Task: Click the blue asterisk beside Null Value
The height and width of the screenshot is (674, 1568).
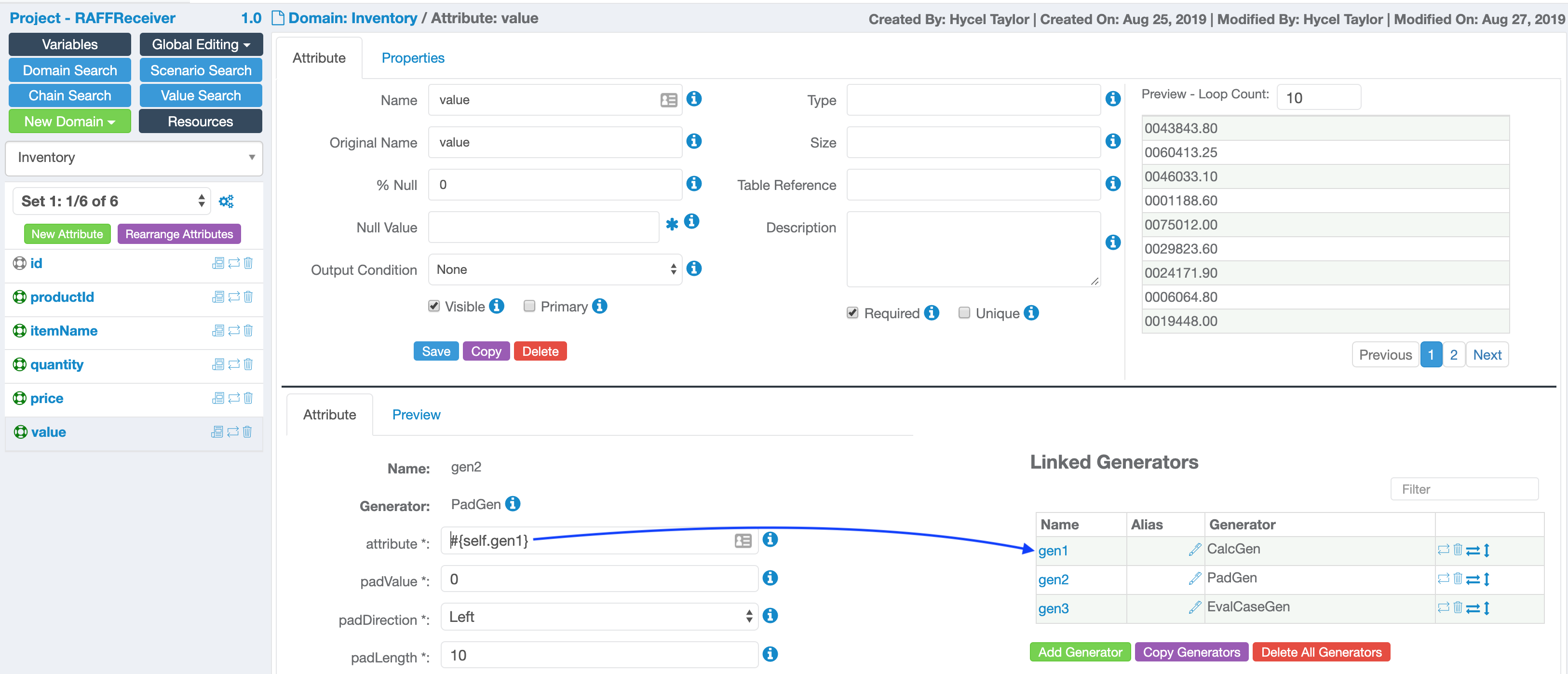Action: 671,224
